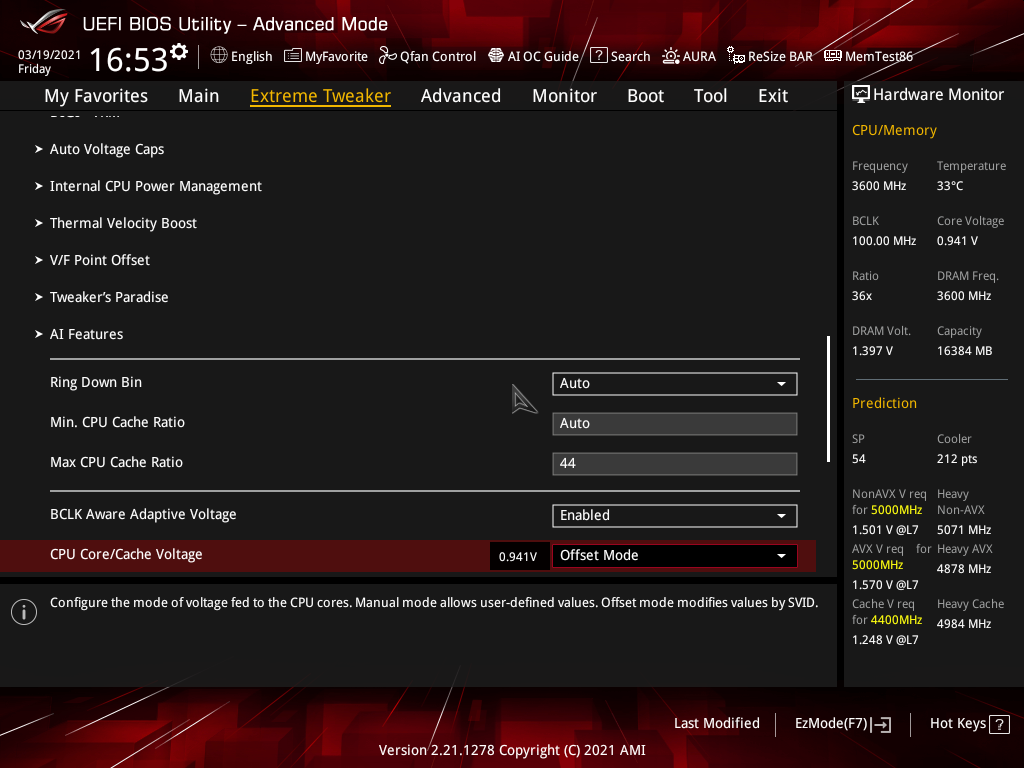Click the 1.397 V DRAM Volt. value
This screenshot has width=1024, height=768.
pyautogui.click(x=872, y=351)
